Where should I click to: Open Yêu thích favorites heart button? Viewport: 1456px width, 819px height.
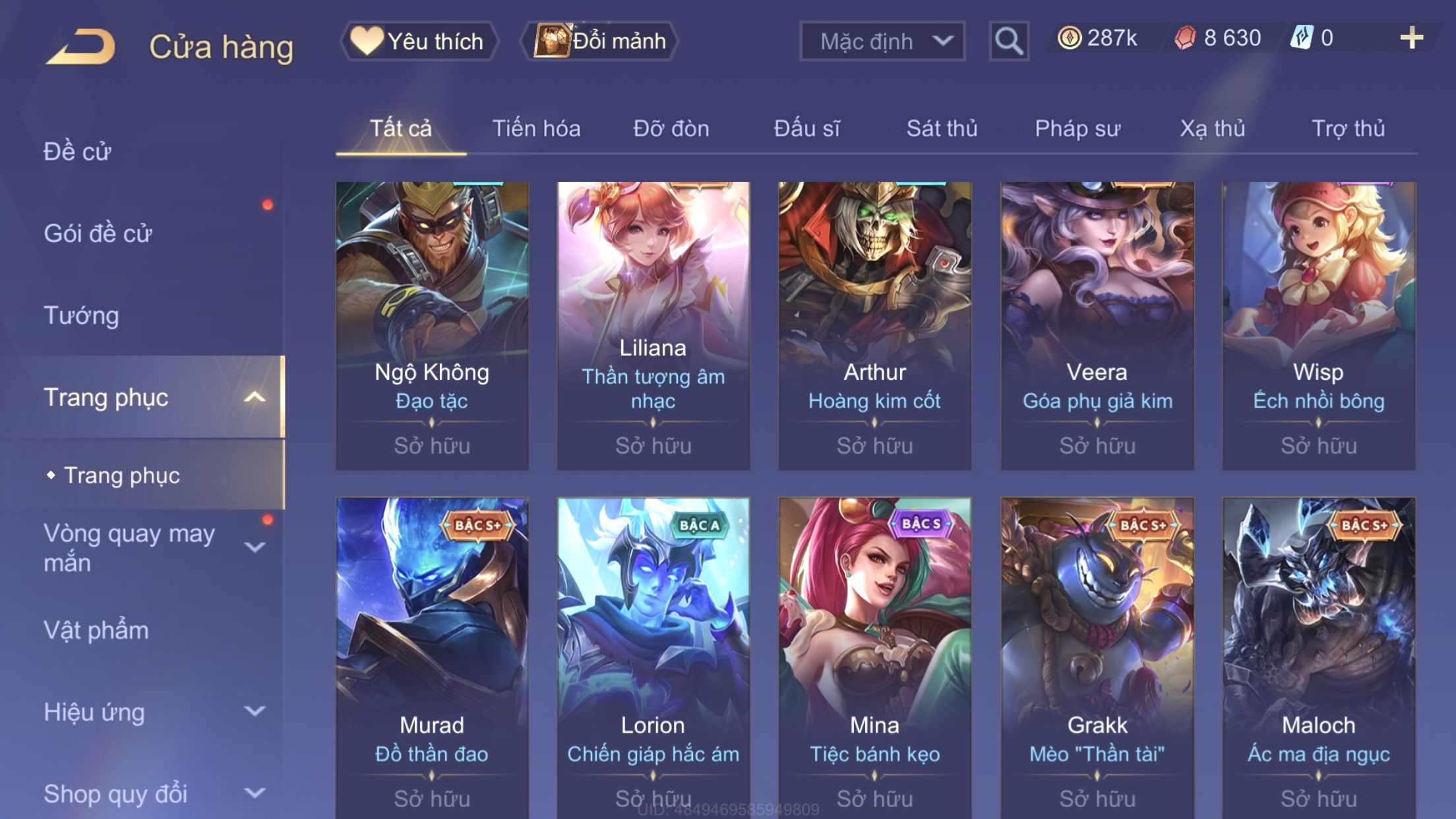tap(419, 41)
